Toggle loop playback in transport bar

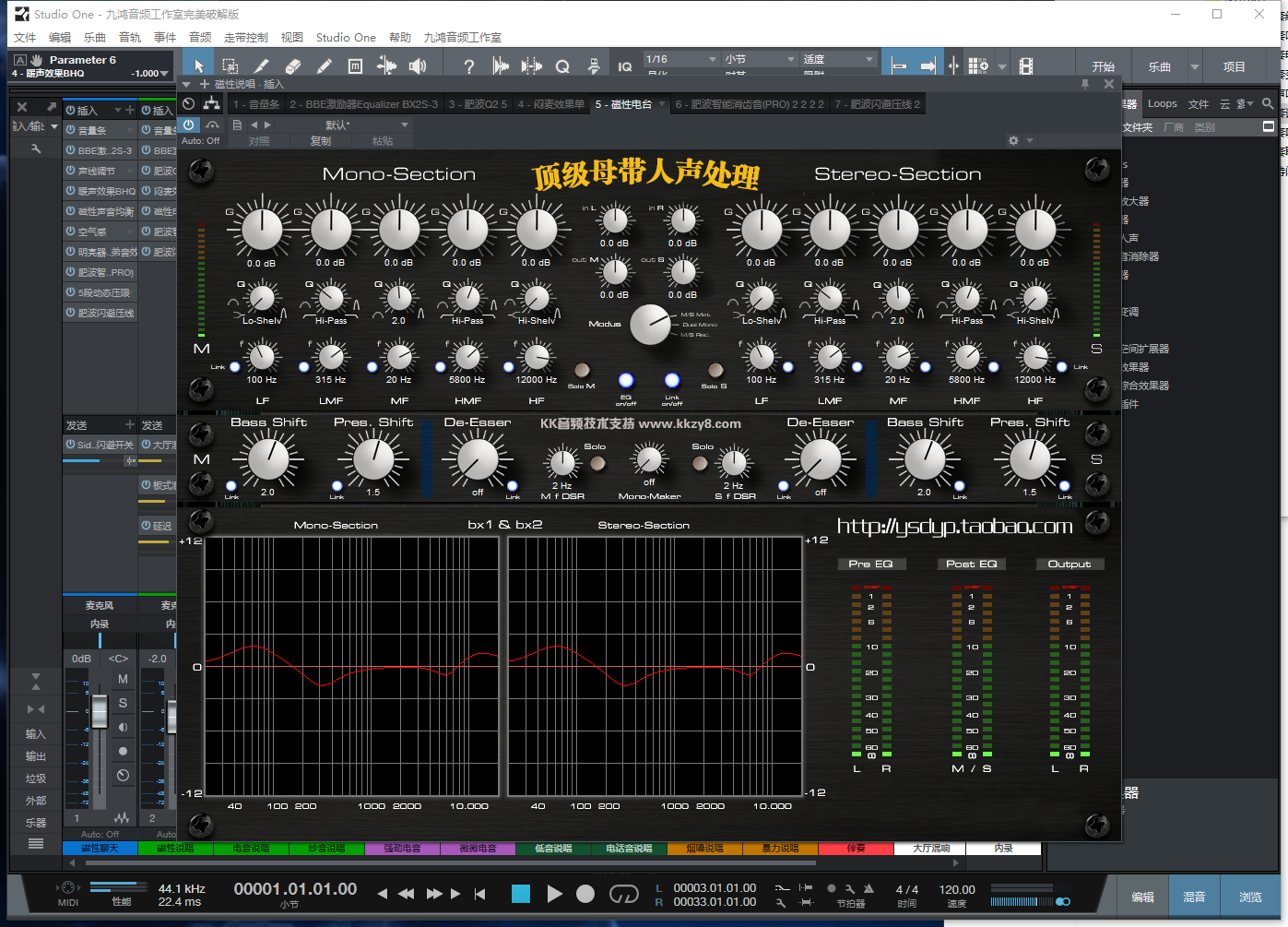624,894
